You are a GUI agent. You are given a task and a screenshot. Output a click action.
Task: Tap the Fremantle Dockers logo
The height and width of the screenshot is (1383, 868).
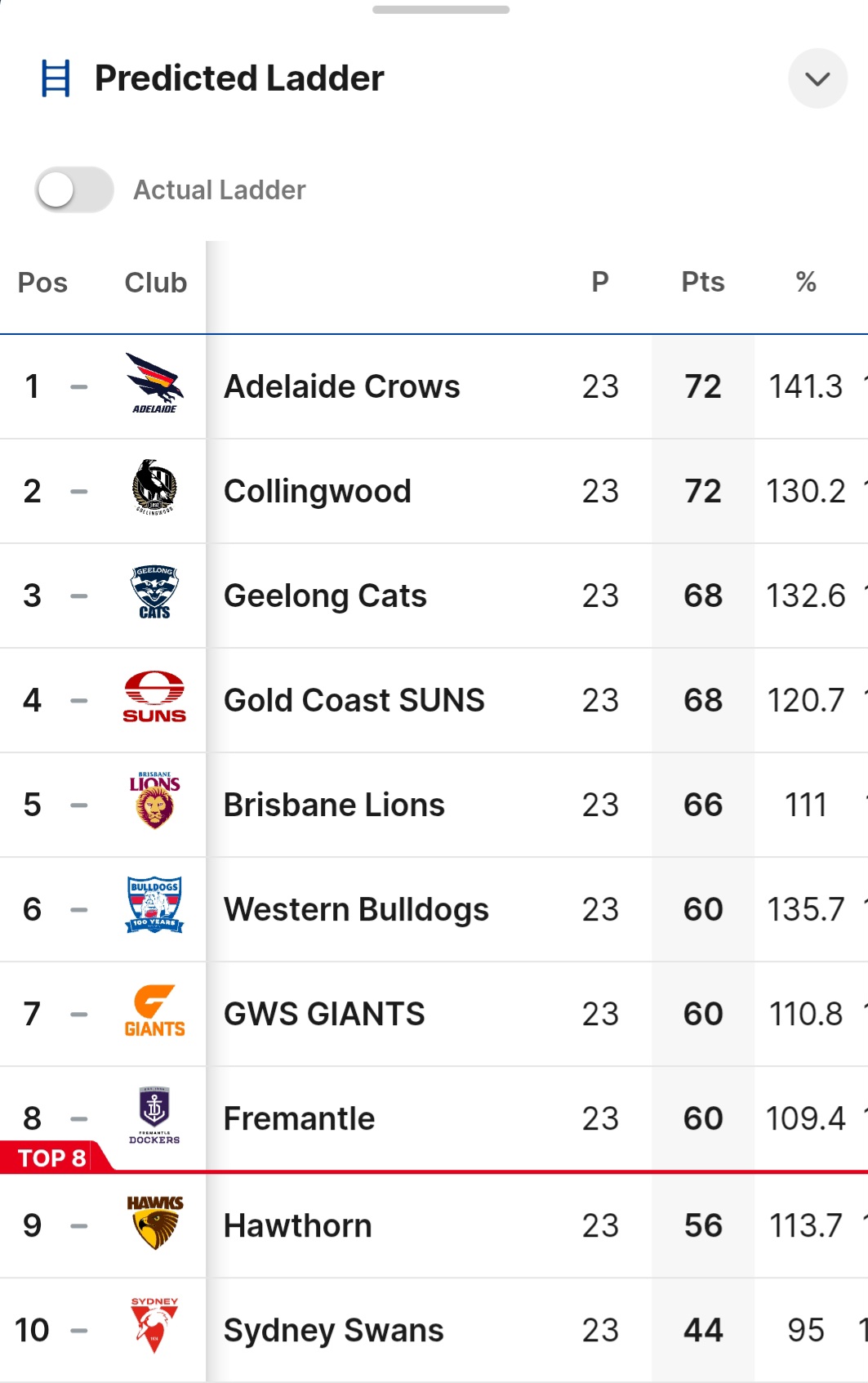(154, 1115)
